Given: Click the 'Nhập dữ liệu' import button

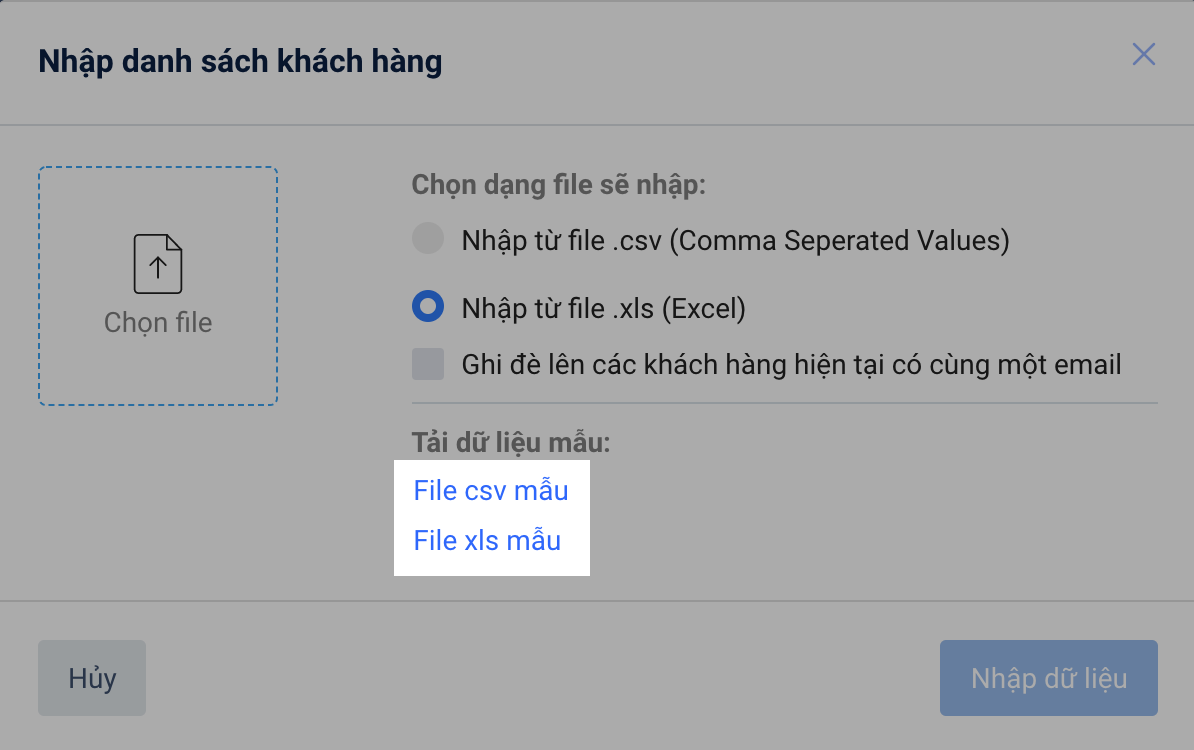Looking at the screenshot, I should [1048, 678].
